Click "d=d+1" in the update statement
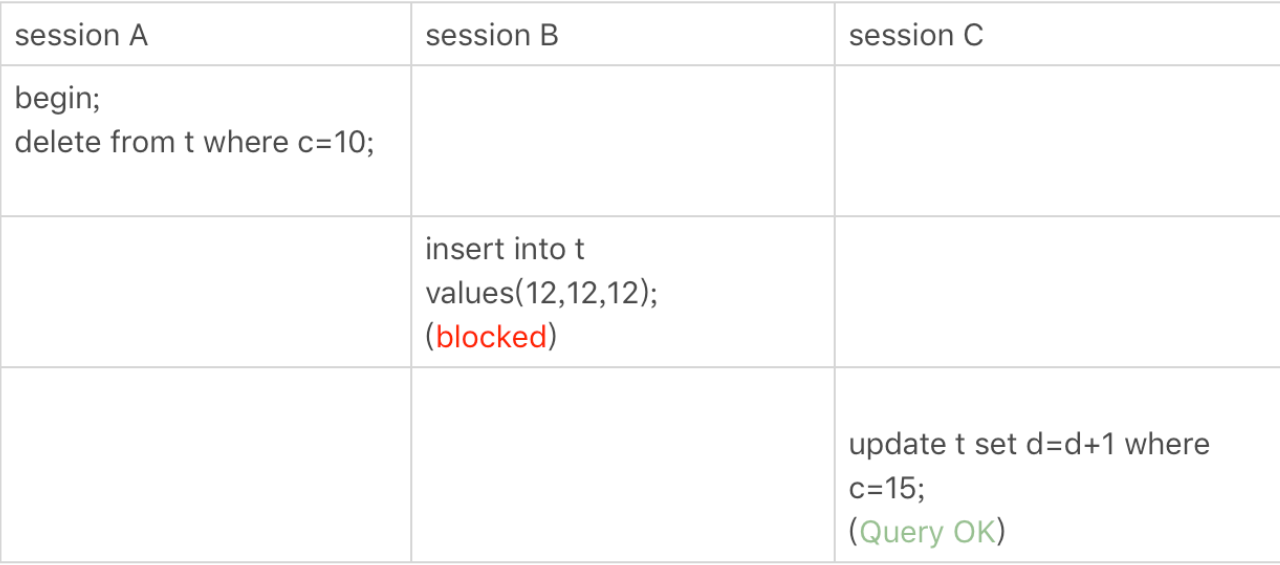 1071,444
